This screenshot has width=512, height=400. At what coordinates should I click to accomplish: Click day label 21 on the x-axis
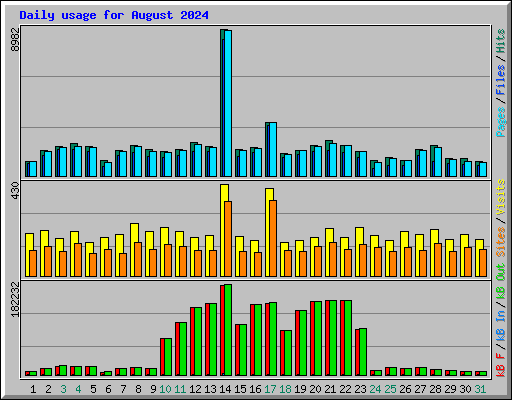pyautogui.click(x=330, y=389)
